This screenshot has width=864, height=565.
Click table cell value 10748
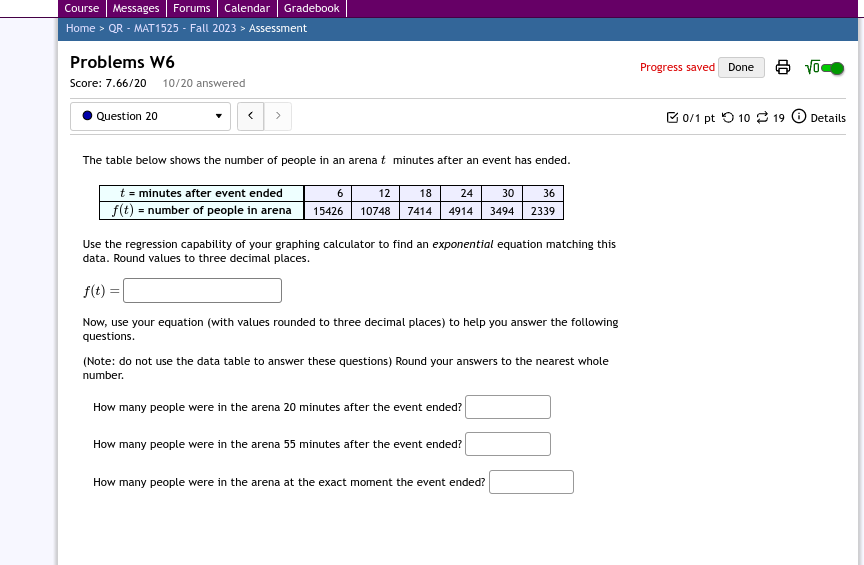tap(375, 211)
